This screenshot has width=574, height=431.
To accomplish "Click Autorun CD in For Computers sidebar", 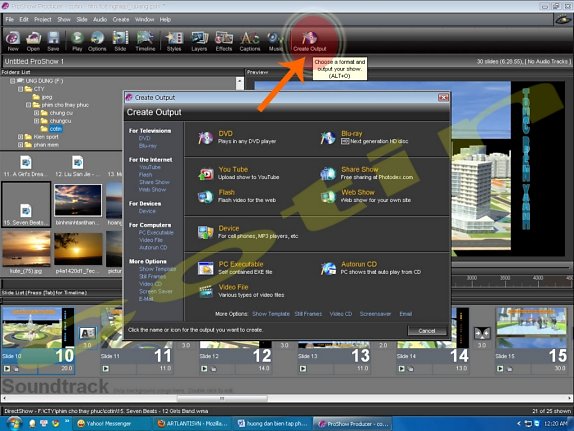I will pos(153,248).
